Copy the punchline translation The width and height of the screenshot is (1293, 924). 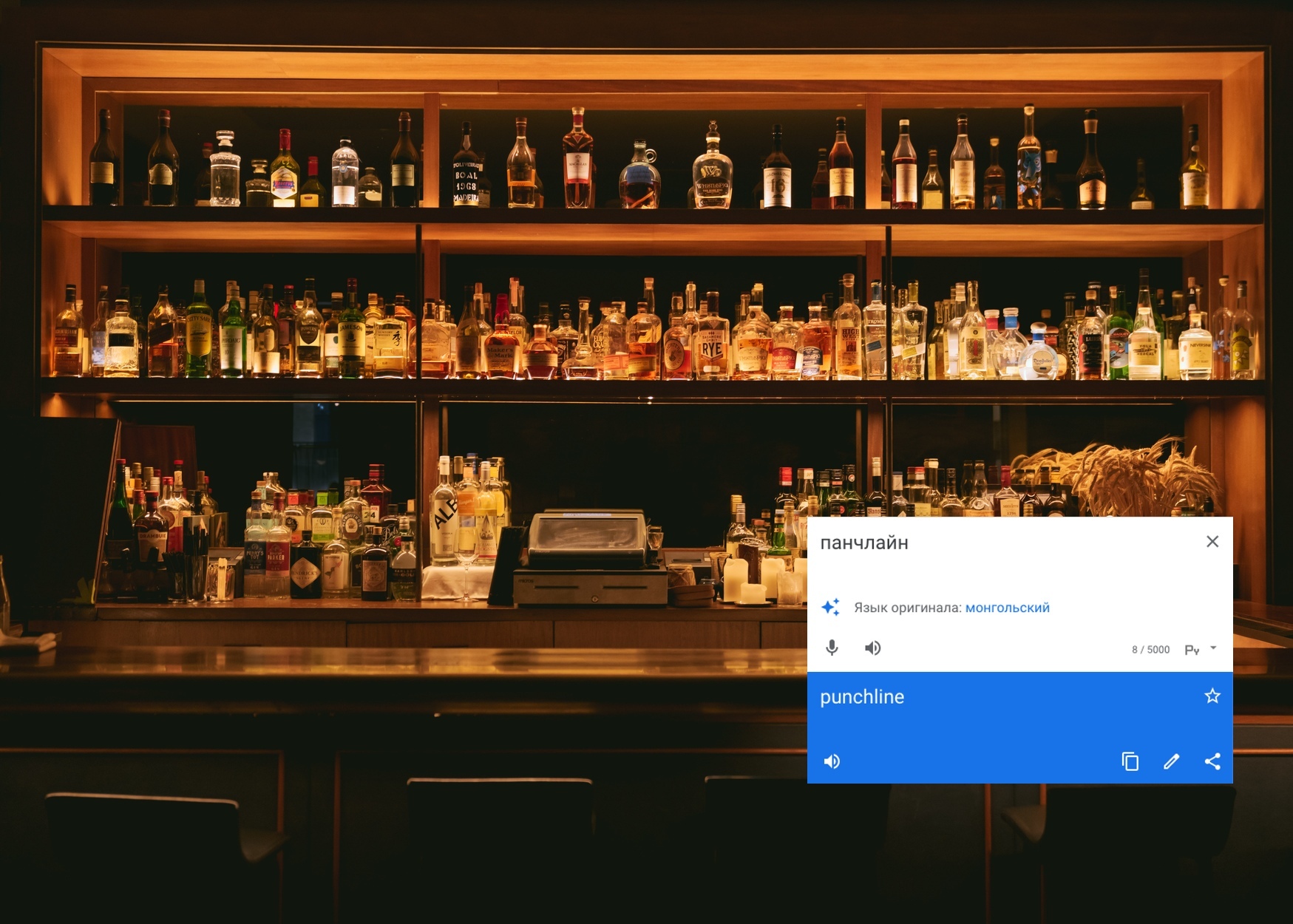pos(1130,761)
